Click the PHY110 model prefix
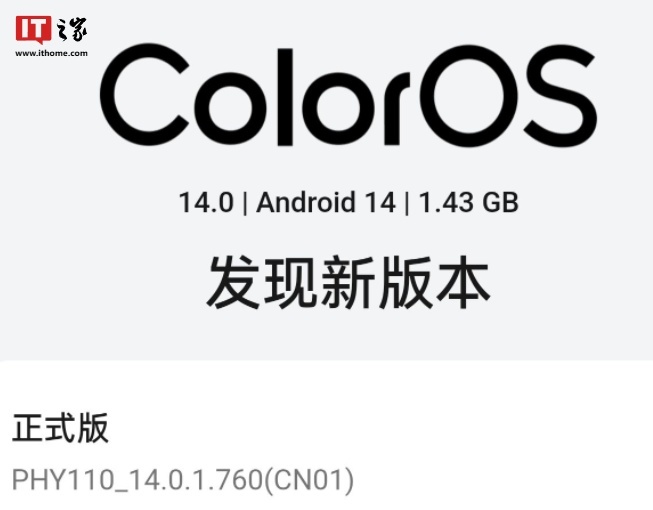 (63, 480)
